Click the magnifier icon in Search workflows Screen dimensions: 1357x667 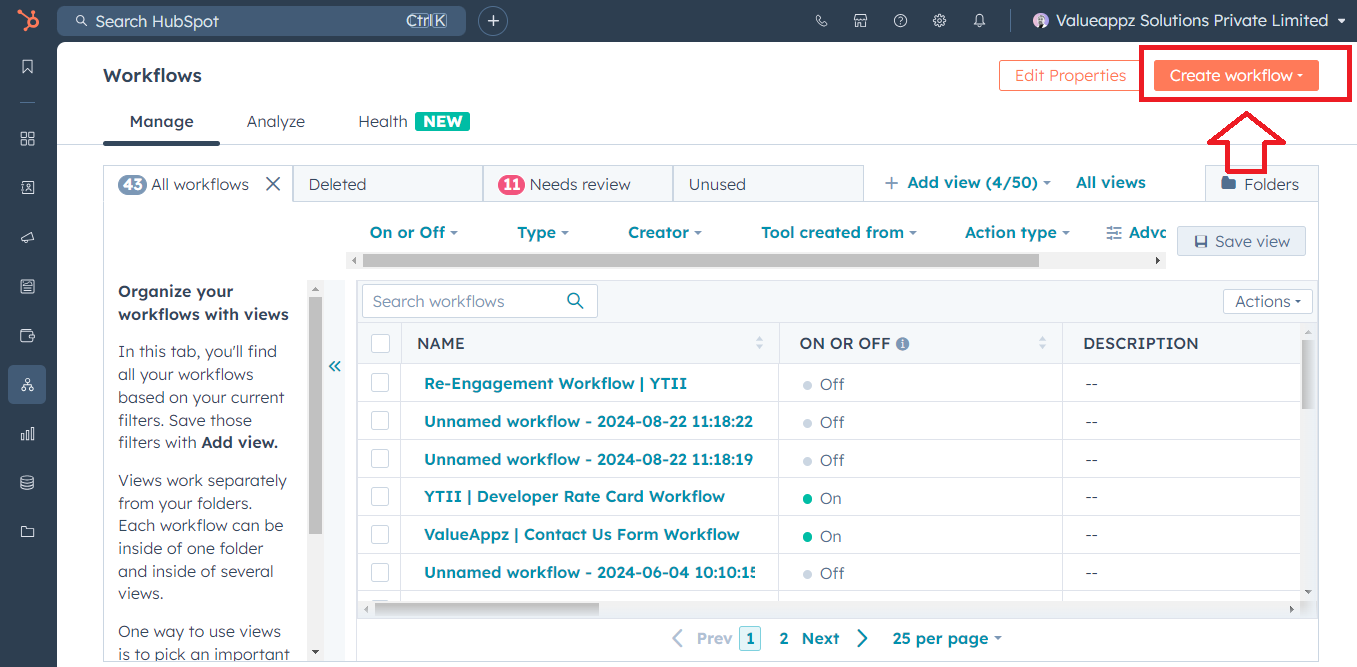[575, 301]
